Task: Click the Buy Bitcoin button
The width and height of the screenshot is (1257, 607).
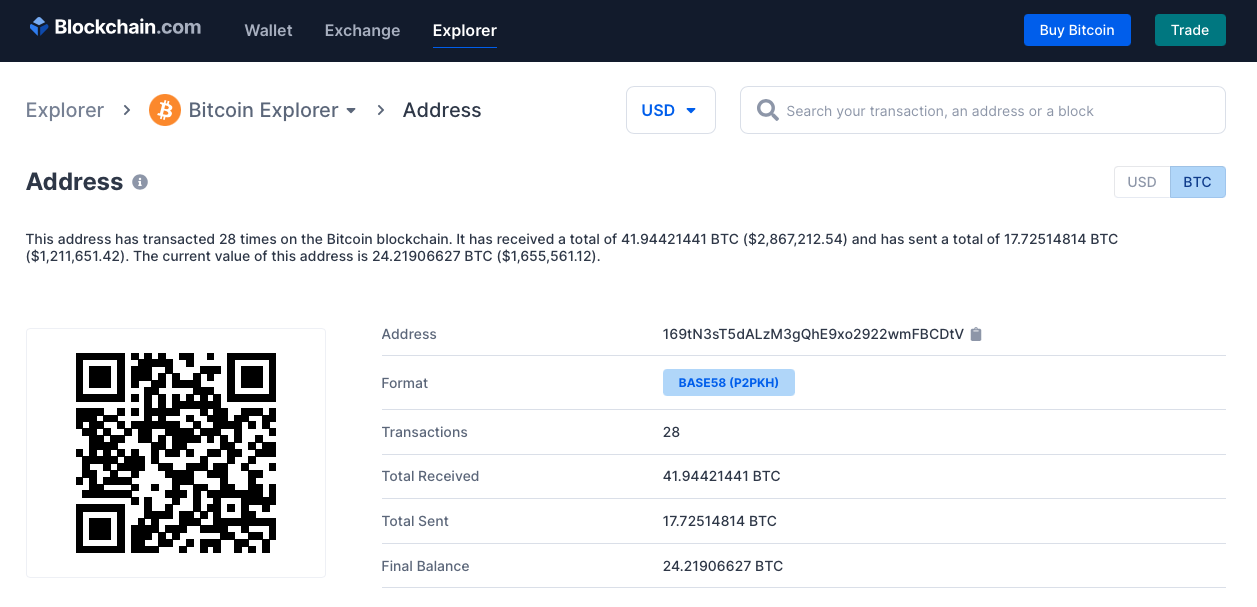Action: pos(1077,30)
